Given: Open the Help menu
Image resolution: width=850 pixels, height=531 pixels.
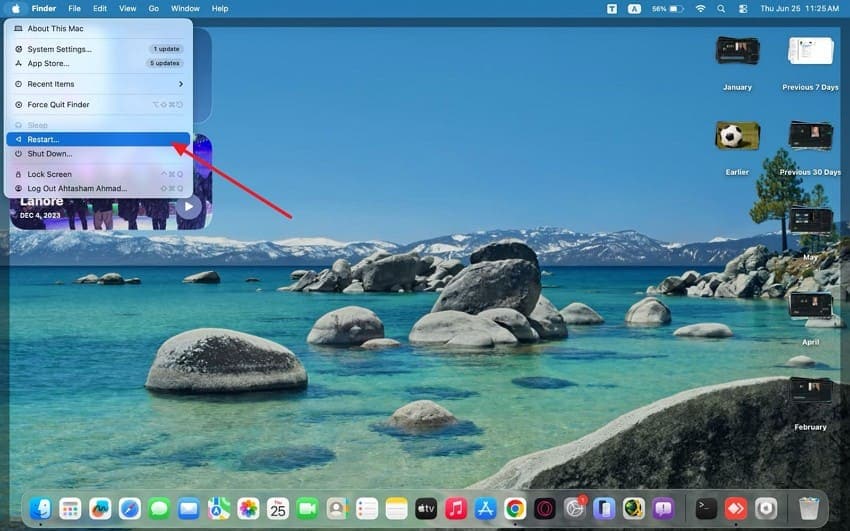Looking at the screenshot, I should tap(220, 9).
